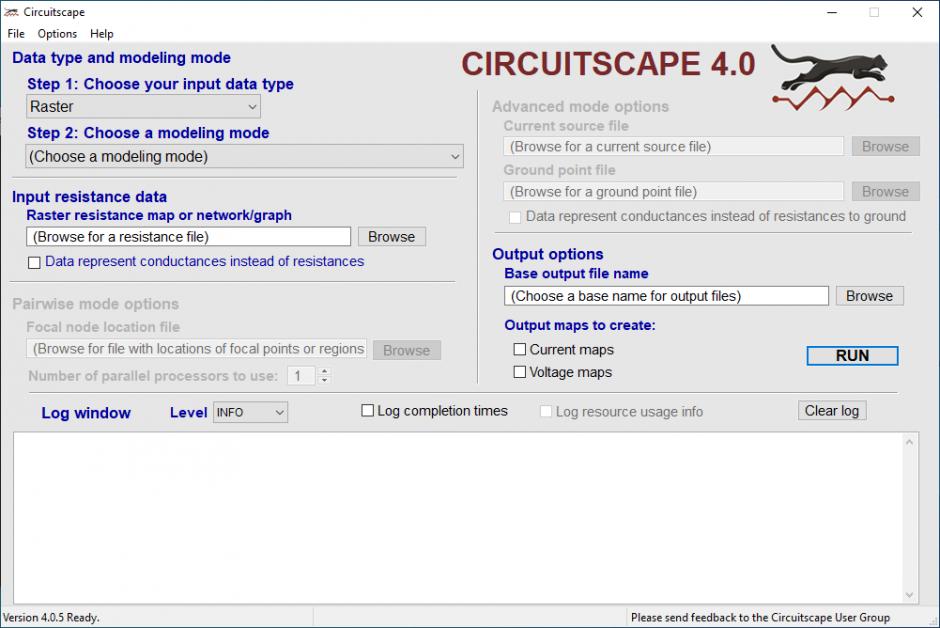Viewport: 940px width, 628px height.
Task: Open the File menu
Action: [x=16, y=34]
